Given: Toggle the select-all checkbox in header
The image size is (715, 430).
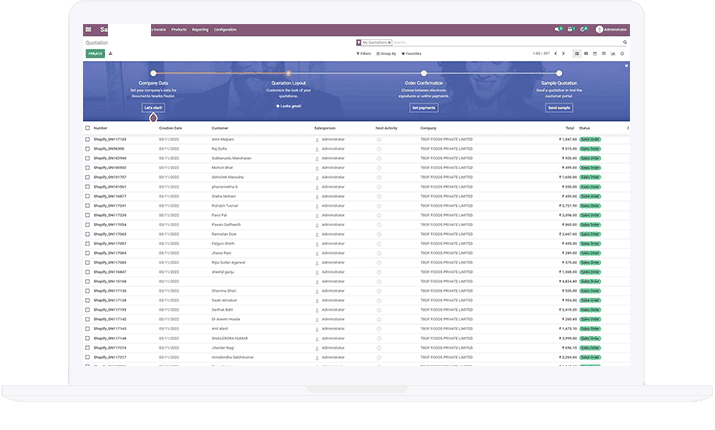Looking at the screenshot, I should point(88,128).
